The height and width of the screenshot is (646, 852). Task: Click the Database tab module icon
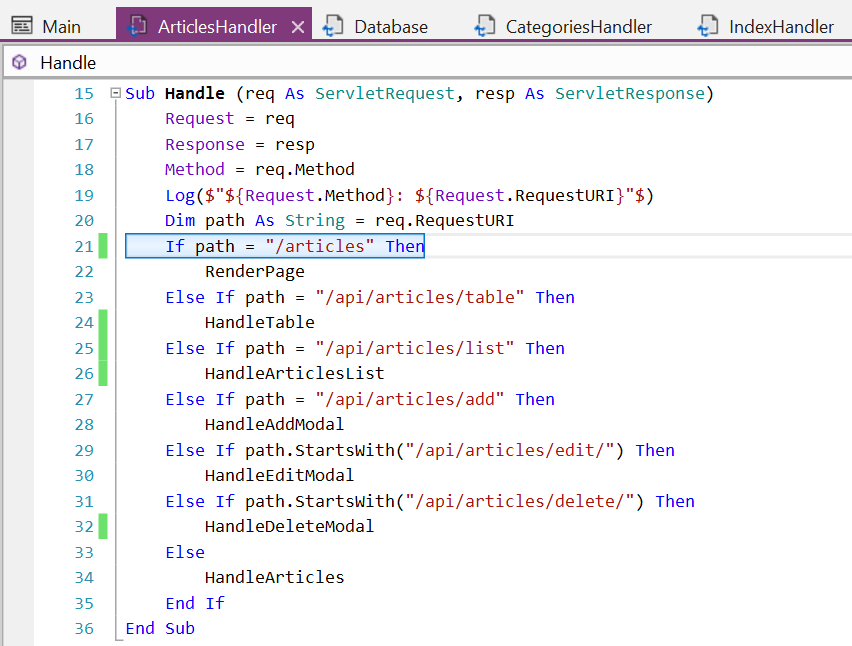coord(333,26)
